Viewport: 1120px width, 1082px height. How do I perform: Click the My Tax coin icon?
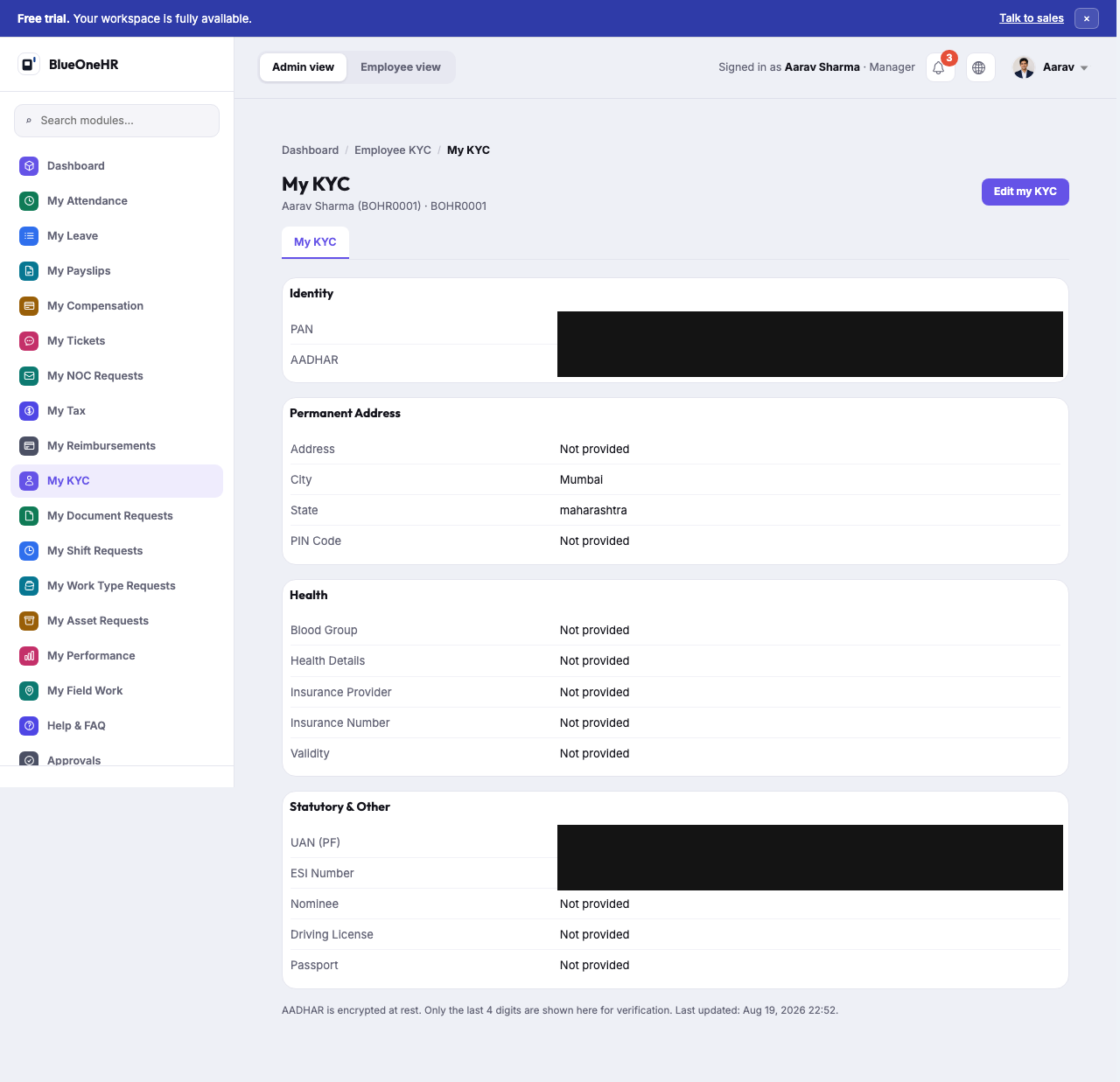point(29,410)
